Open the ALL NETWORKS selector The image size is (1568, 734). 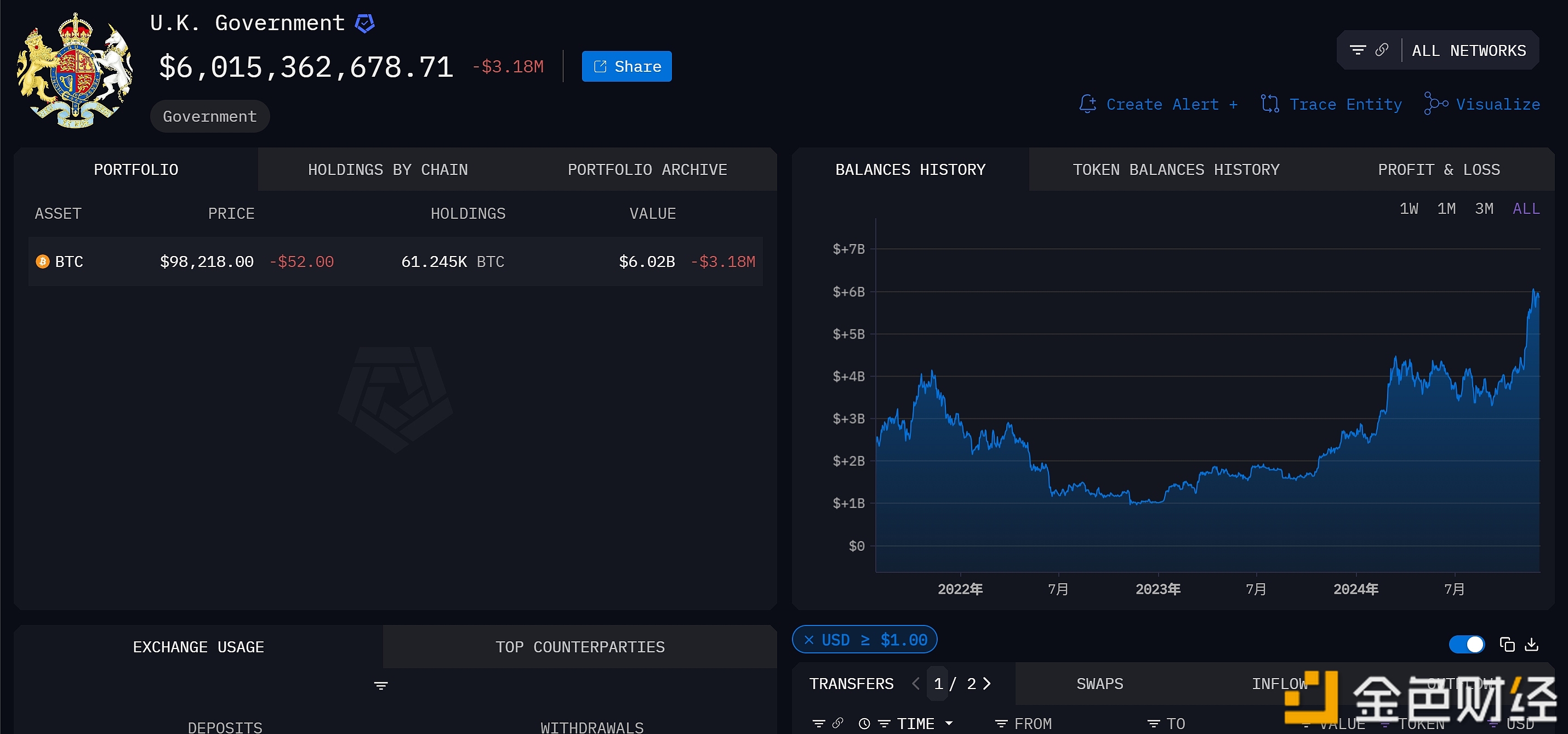point(1468,50)
